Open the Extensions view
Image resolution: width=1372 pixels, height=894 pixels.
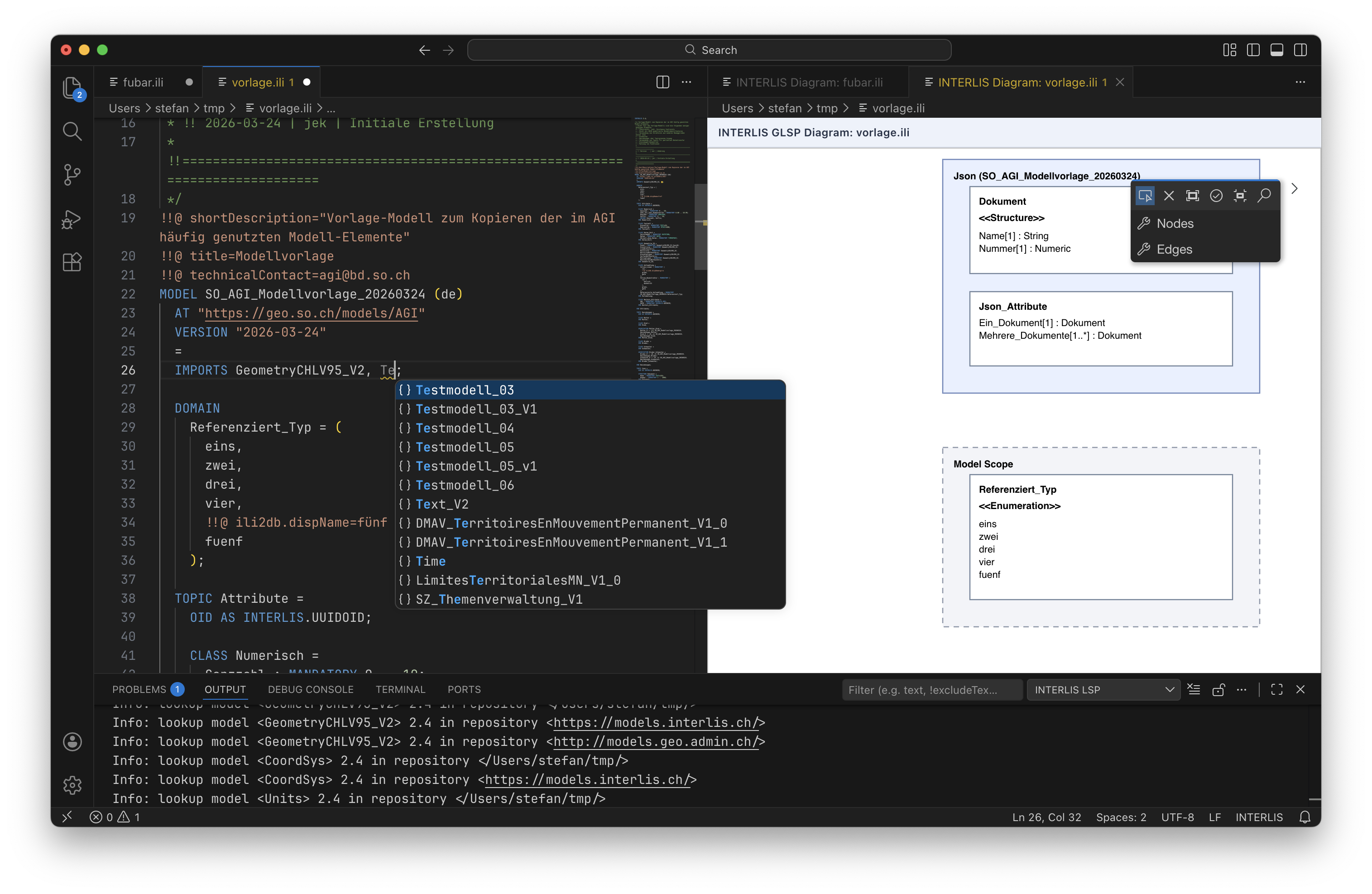tap(72, 262)
